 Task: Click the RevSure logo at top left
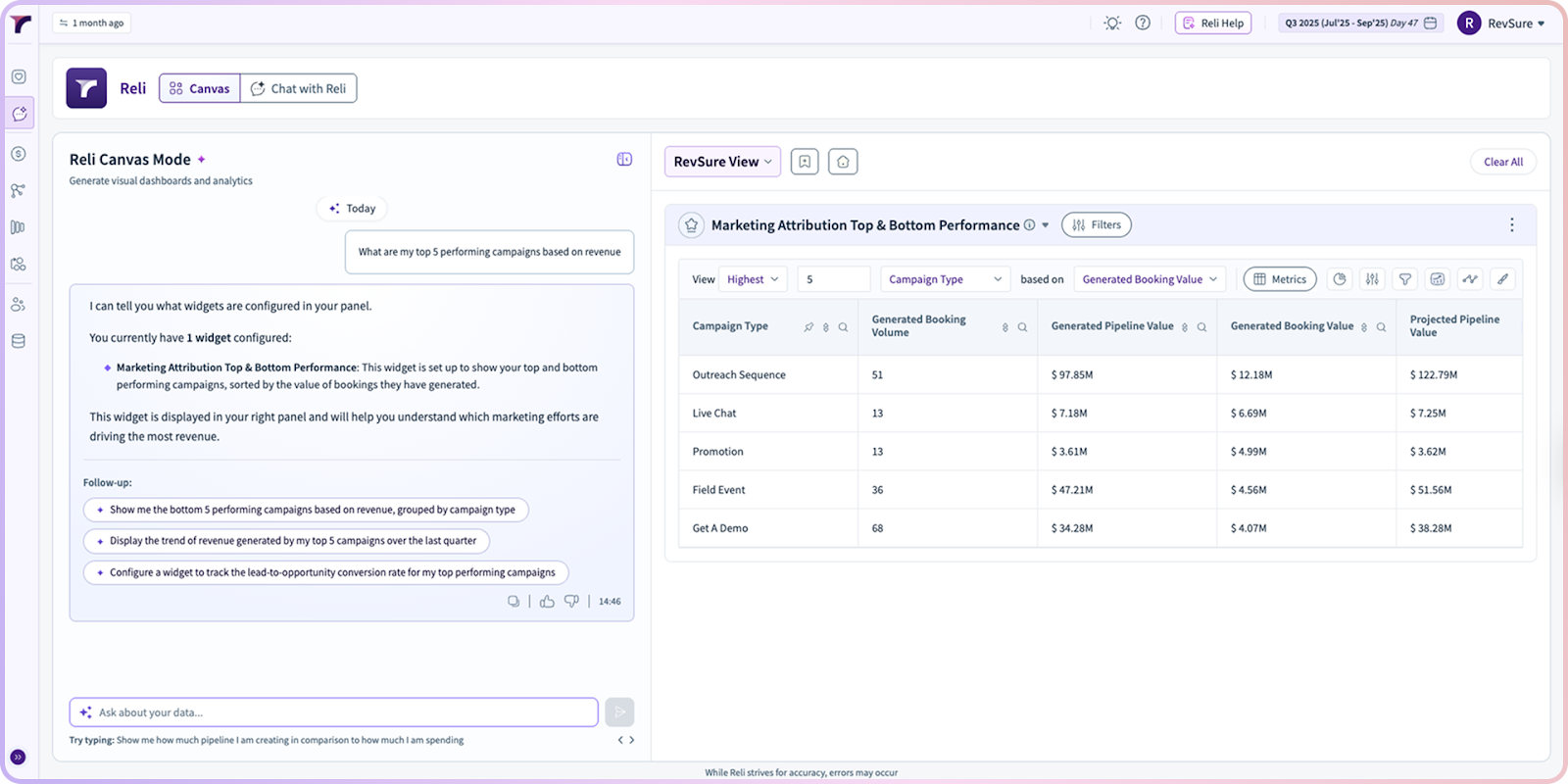click(20, 24)
